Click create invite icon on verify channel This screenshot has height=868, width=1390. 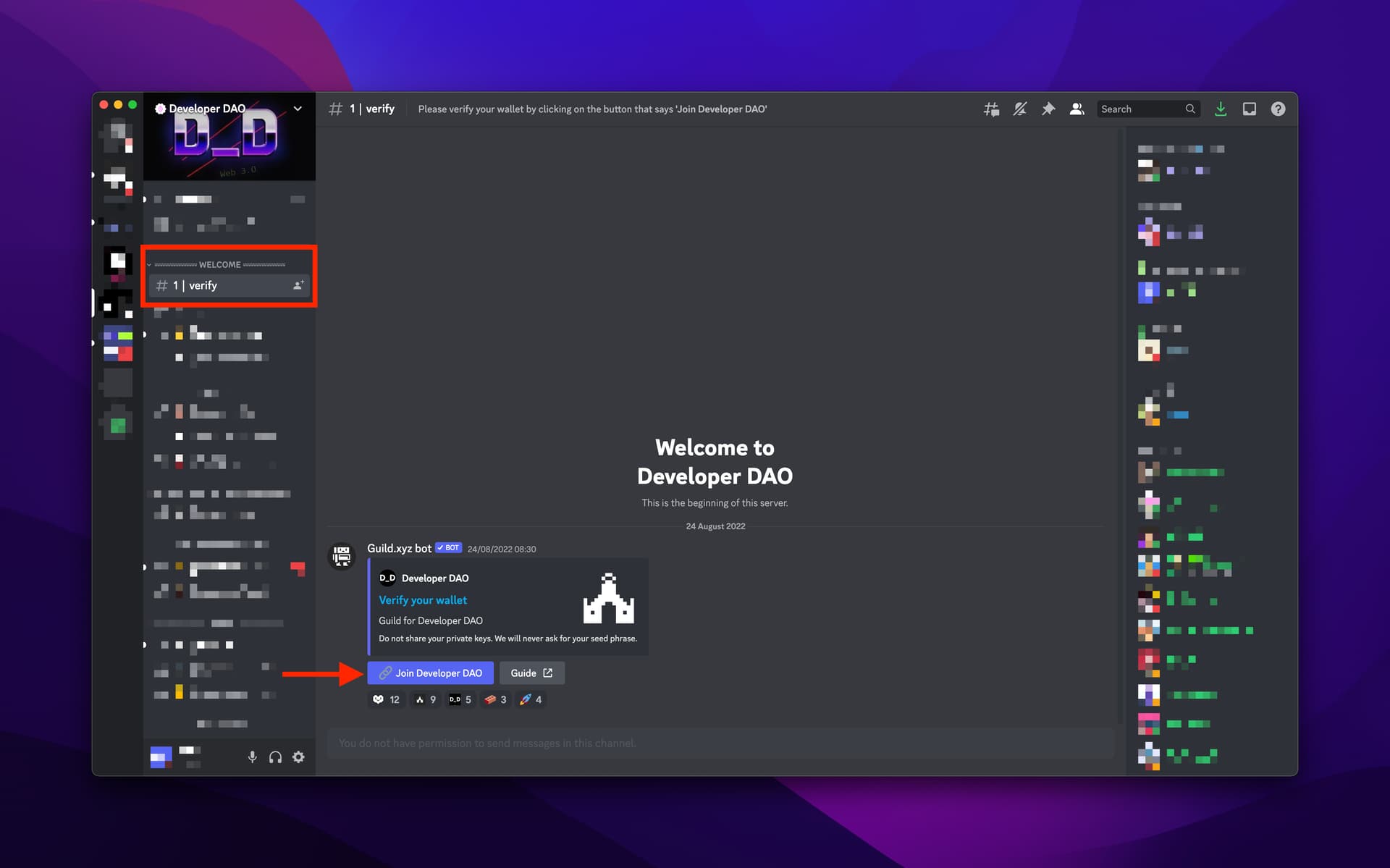click(298, 285)
